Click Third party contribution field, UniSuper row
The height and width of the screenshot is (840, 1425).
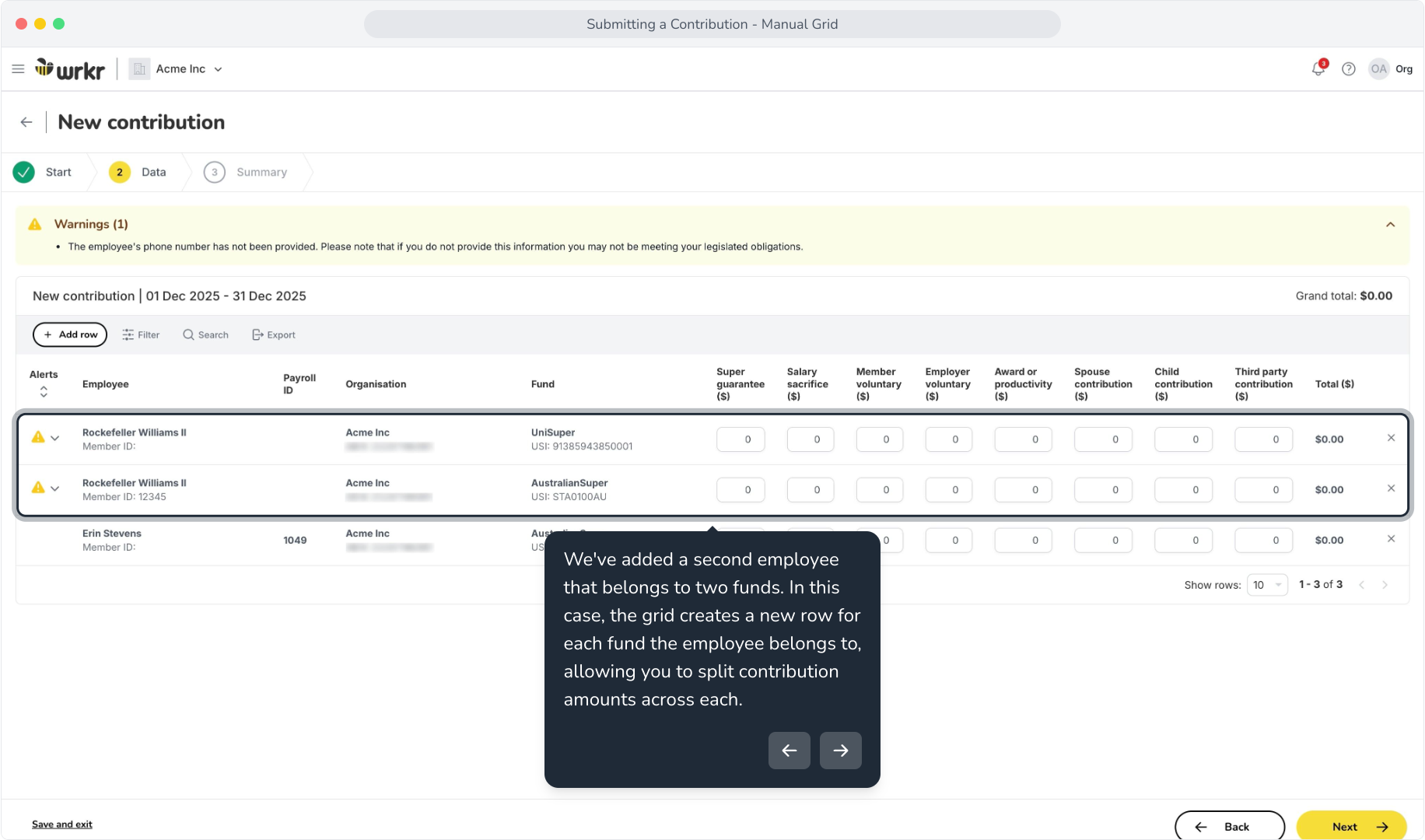pos(1263,439)
